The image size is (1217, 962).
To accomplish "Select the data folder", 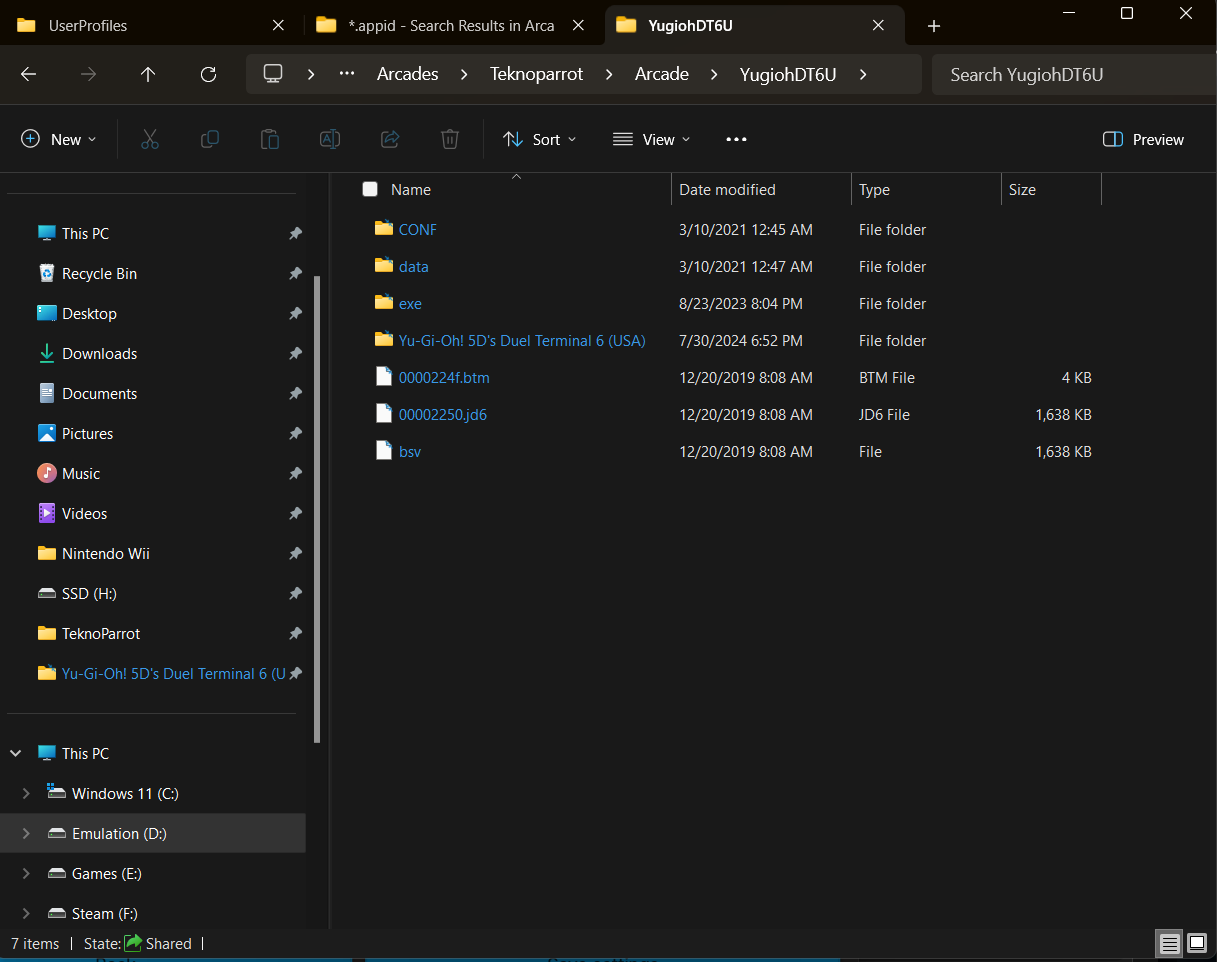I will (x=413, y=266).
